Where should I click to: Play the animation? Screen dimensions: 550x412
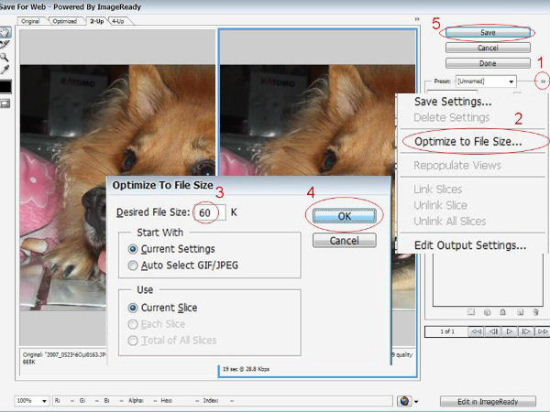[x=509, y=331]
